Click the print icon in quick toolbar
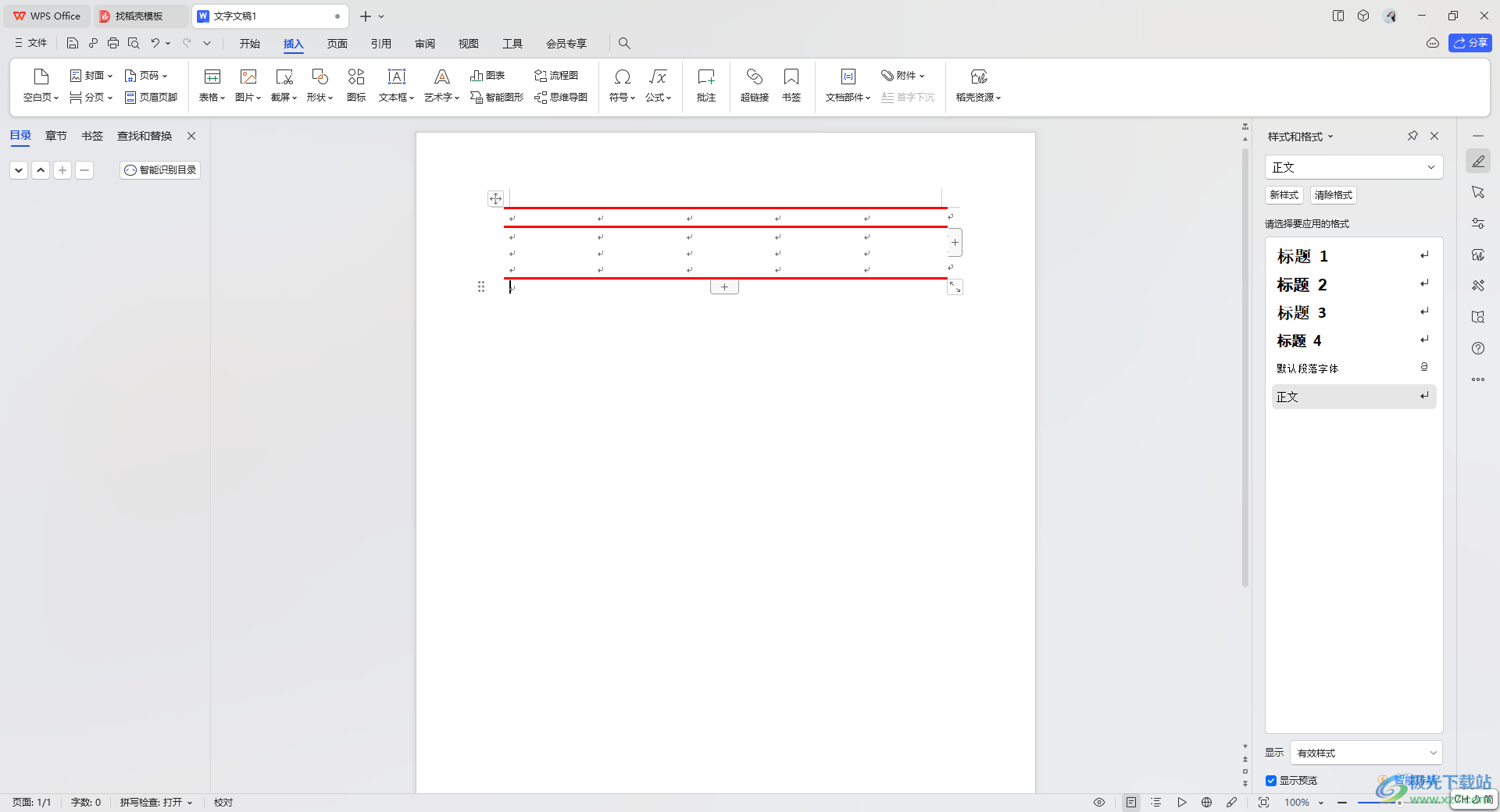This screenshot has width=1500, height=812. pyautogui.click(x=113, y=43)
